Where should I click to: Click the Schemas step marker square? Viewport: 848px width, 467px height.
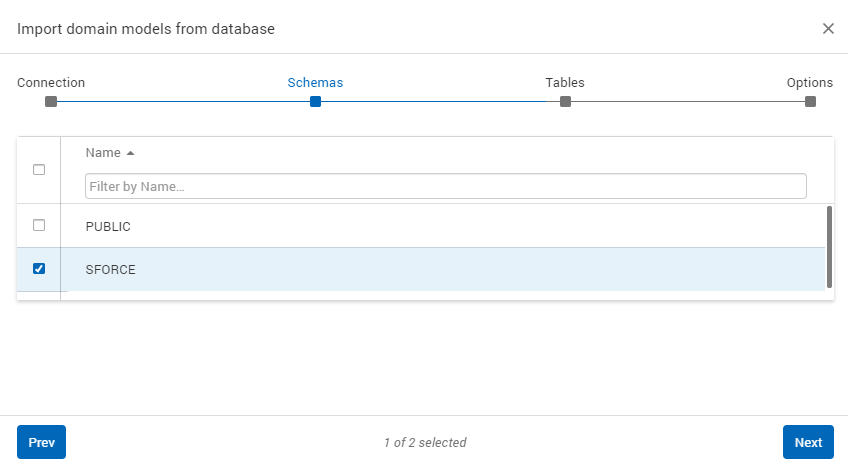click(x=315, y=101)
